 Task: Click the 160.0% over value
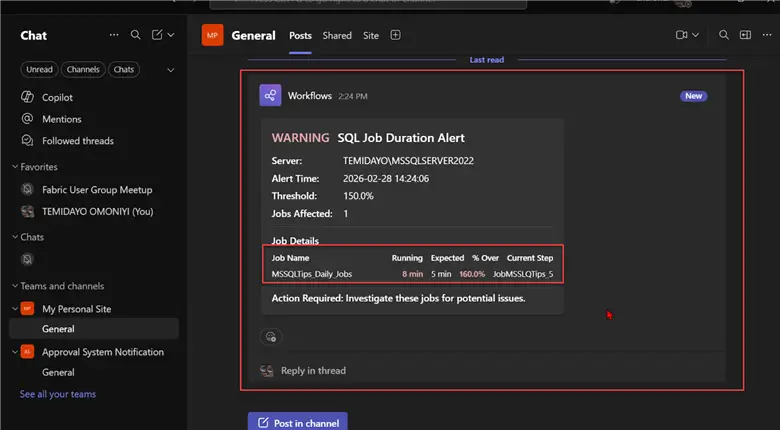472,274
